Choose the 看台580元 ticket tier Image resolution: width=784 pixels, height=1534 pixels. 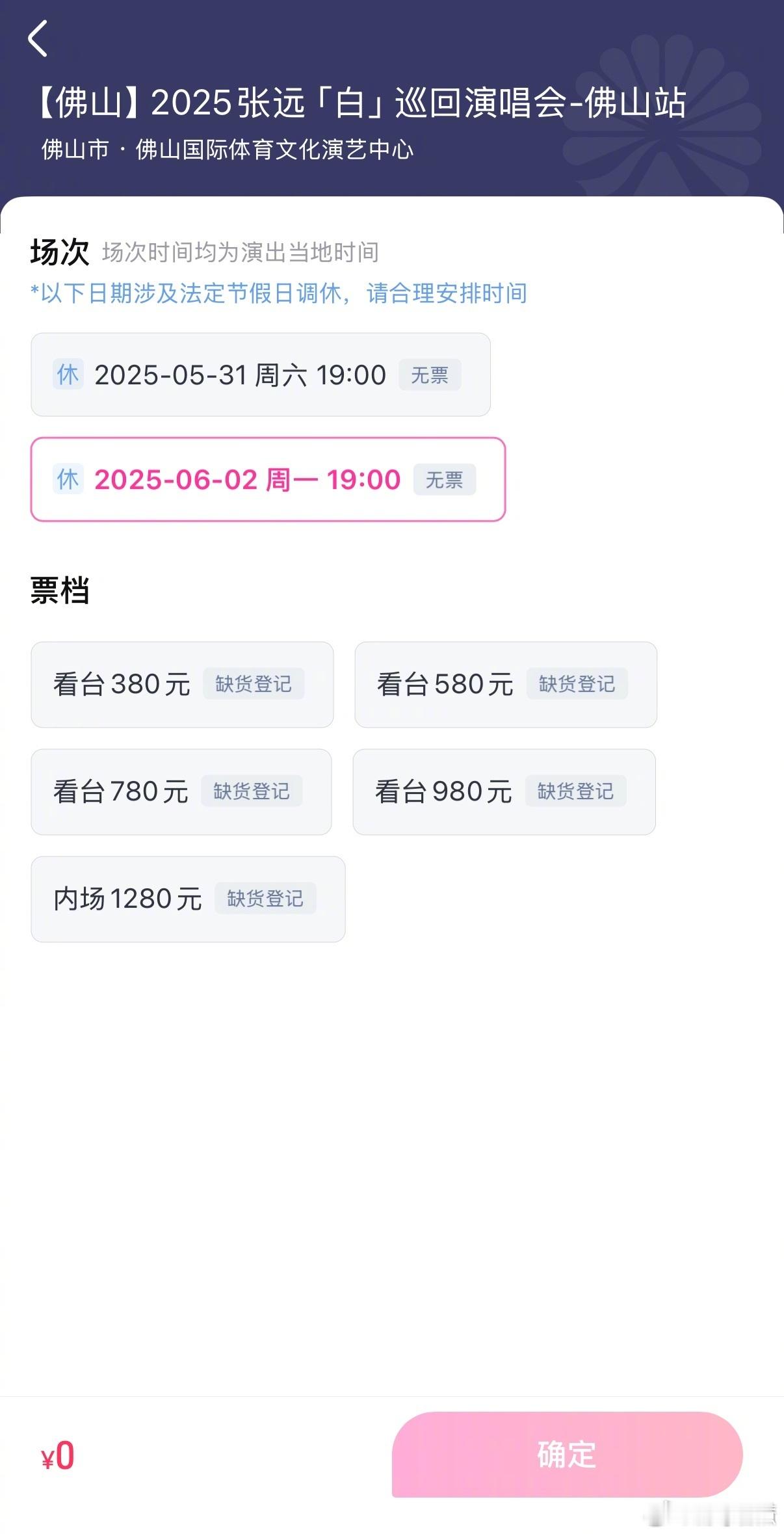coord(506,684)
